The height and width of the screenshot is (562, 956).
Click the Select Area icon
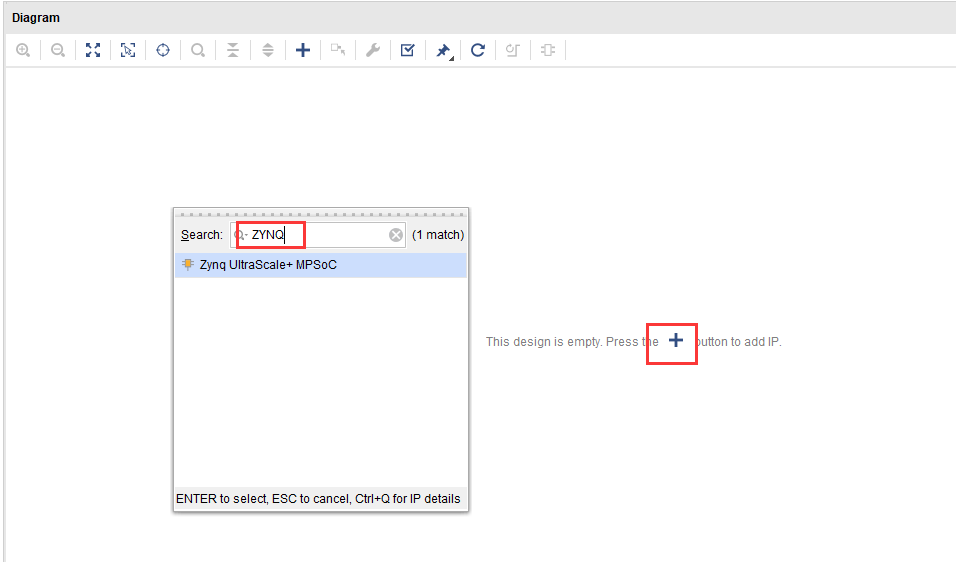pyautogui.click(x=128, y=50)
